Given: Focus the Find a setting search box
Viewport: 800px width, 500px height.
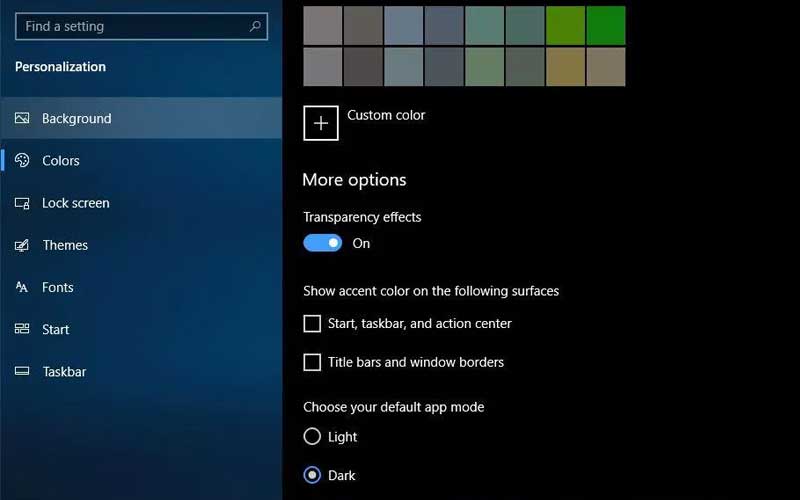Looking at the screenshot, I should [141, 26].
